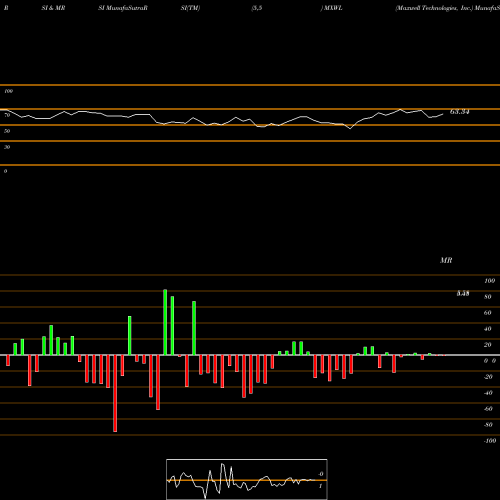This screenshot has width=500, height=500.
Task: Click the MR value 5.48 label
Action: [x=463, y=294]
